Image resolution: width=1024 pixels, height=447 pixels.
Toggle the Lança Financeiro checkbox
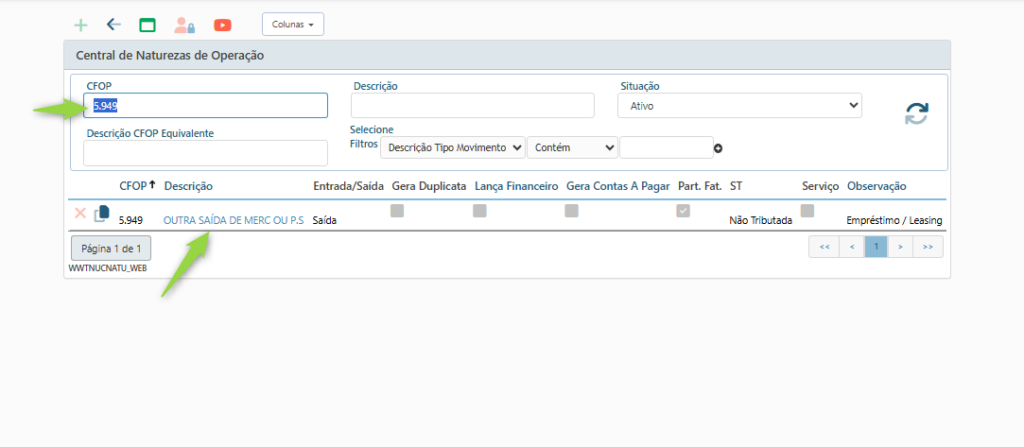click(x=480, y=211)
